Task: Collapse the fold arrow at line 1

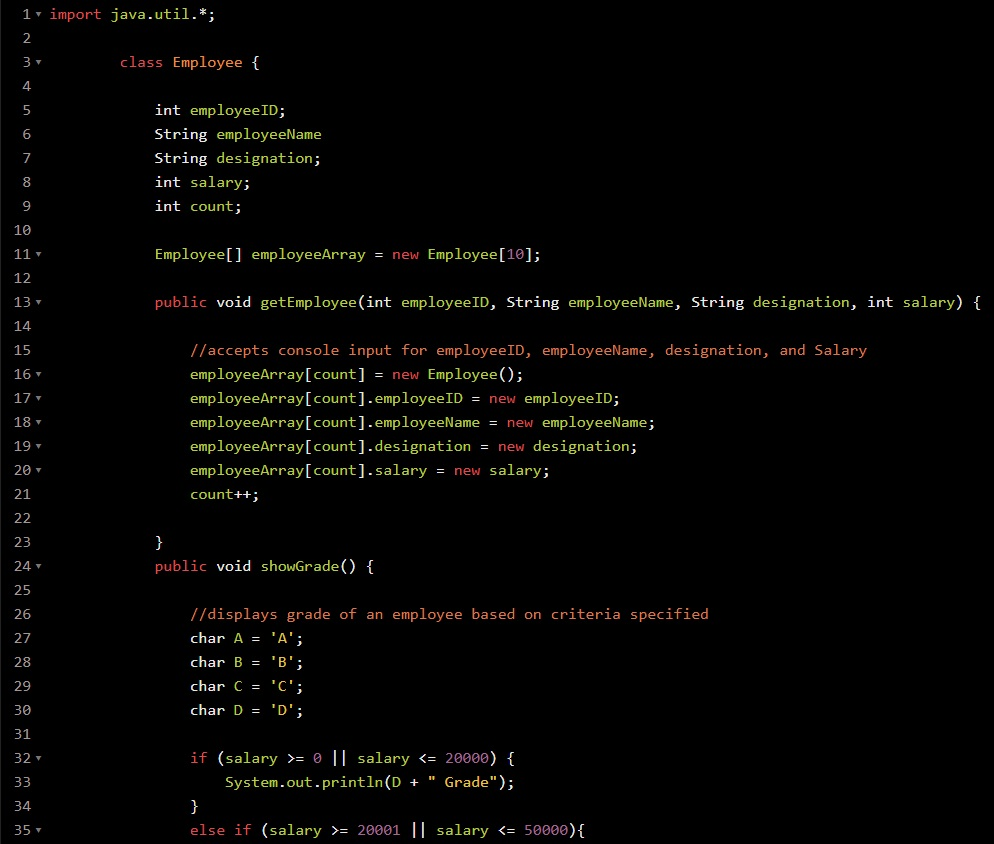Action: tap(39, 14)
